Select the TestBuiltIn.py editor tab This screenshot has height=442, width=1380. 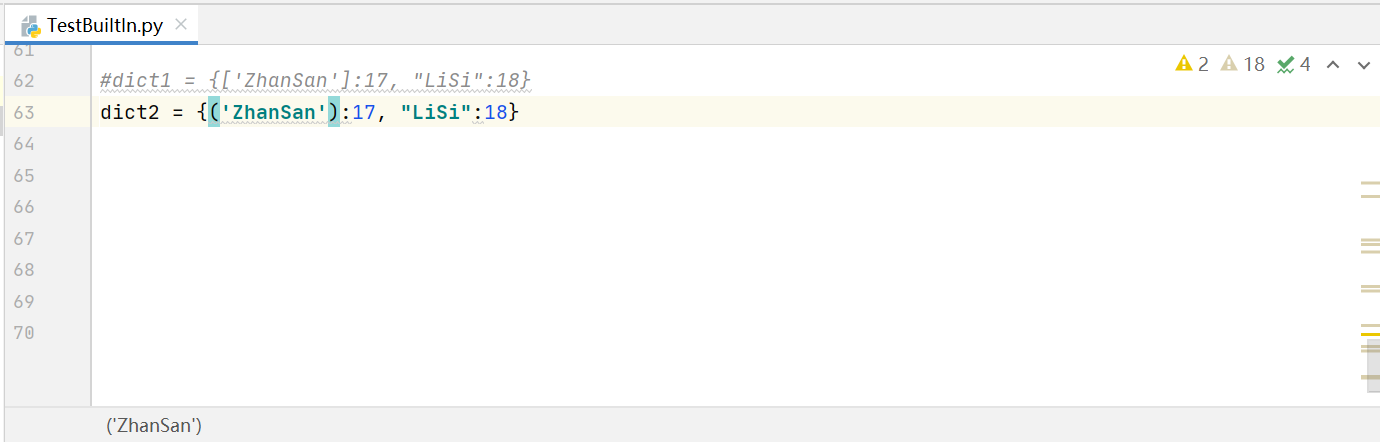click(x=104, y=25)
